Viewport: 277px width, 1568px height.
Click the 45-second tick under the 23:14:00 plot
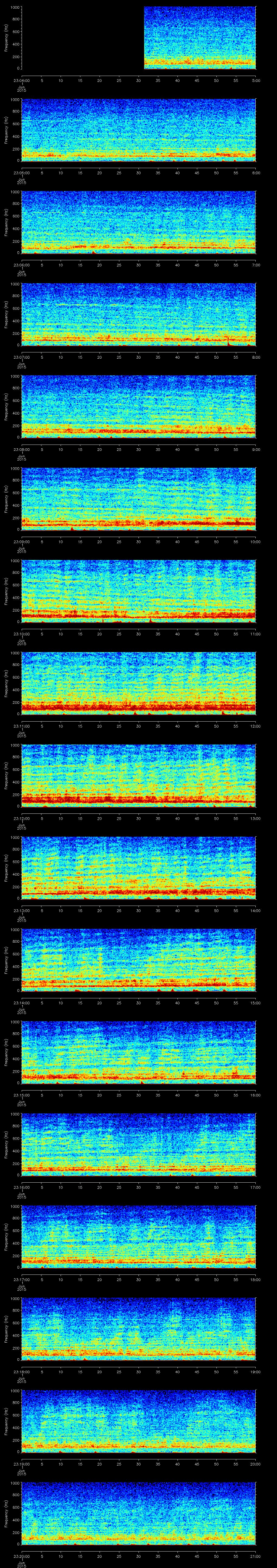(x=197, y=1003)
